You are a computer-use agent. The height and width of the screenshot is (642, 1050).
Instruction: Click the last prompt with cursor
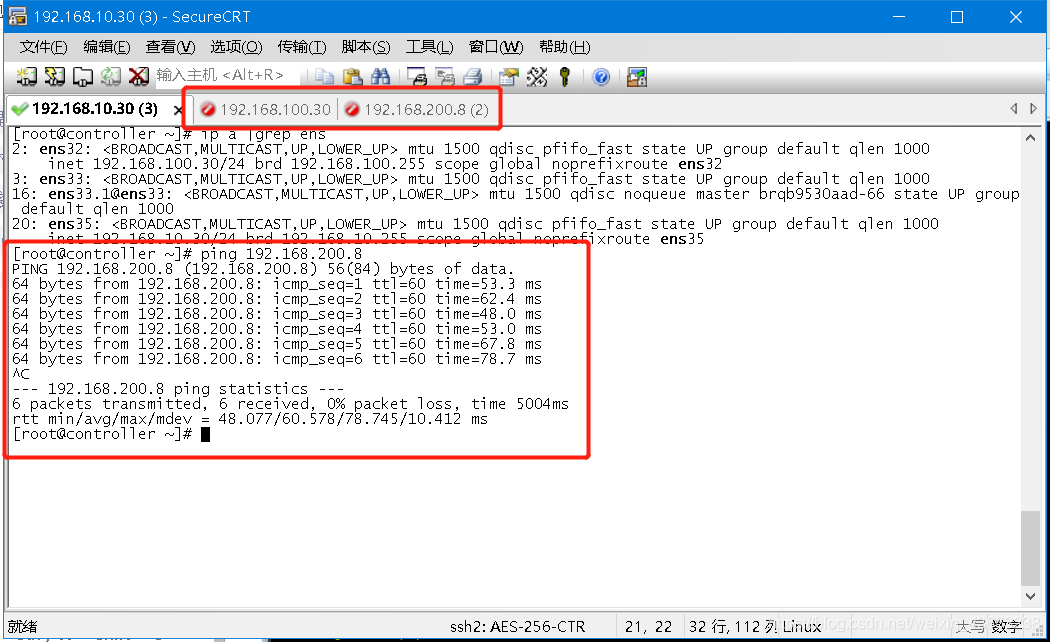(111, 434)
